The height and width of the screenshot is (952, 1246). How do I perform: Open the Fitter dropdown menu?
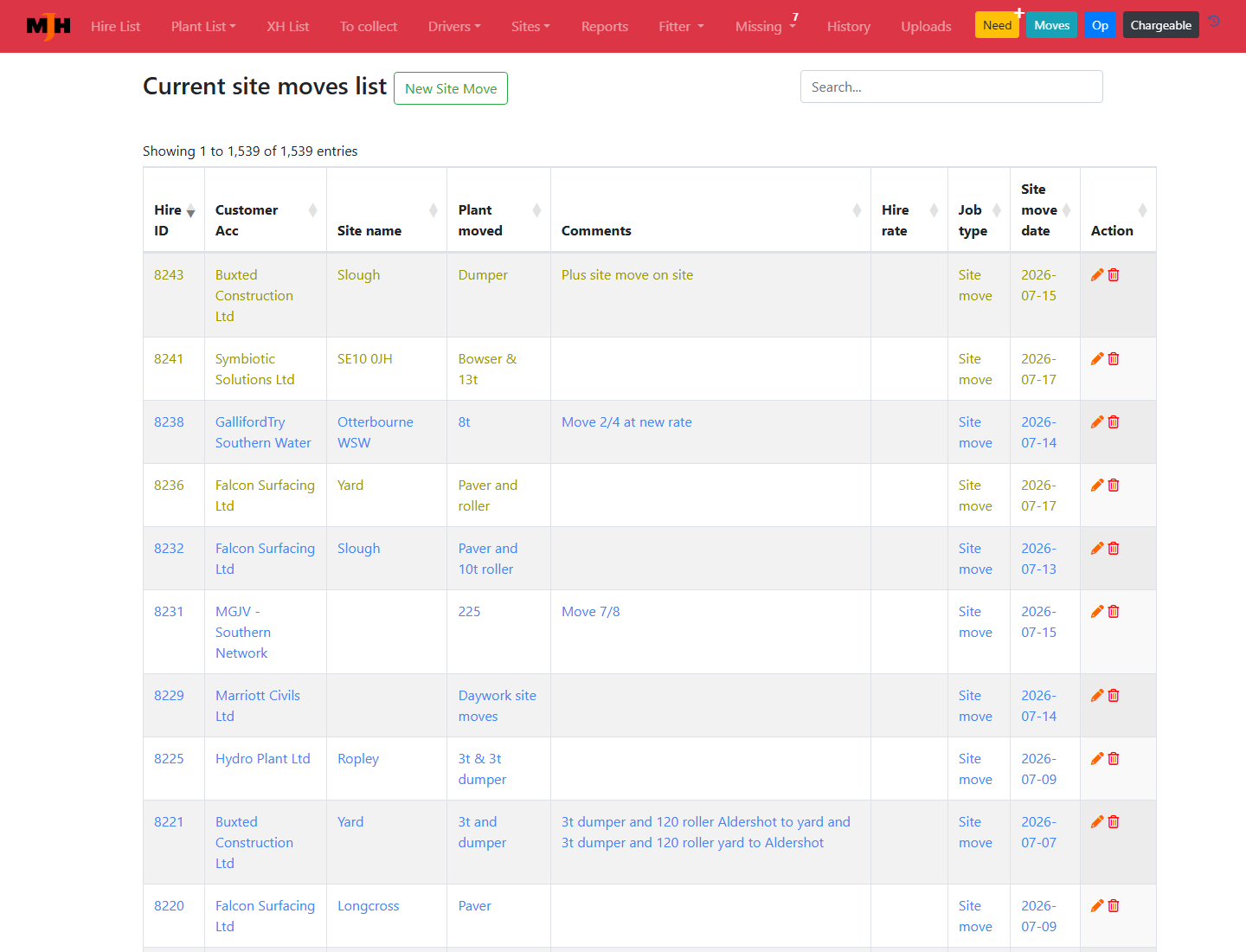681,26
